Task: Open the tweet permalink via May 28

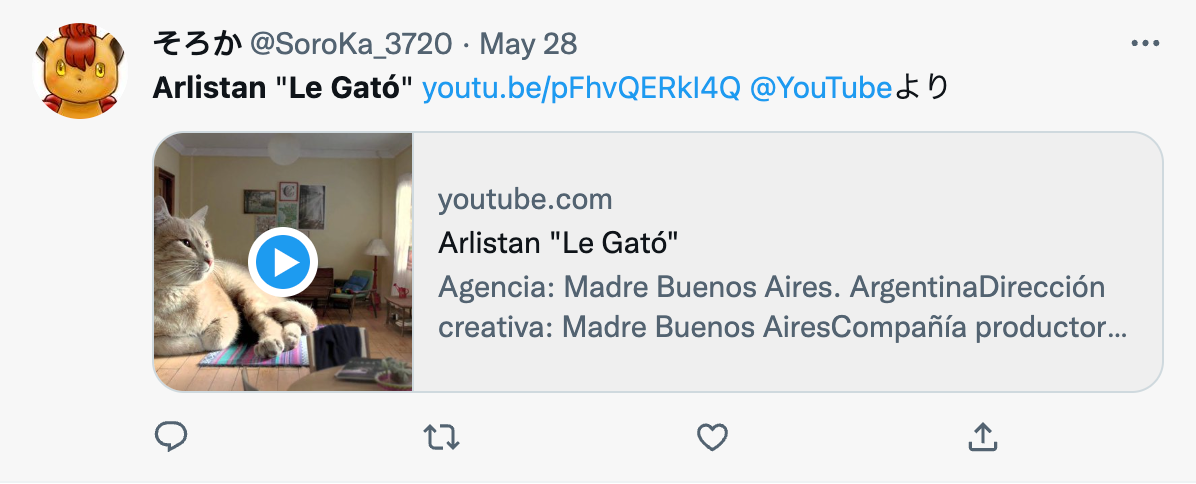Action: click(x=528, y=44)
